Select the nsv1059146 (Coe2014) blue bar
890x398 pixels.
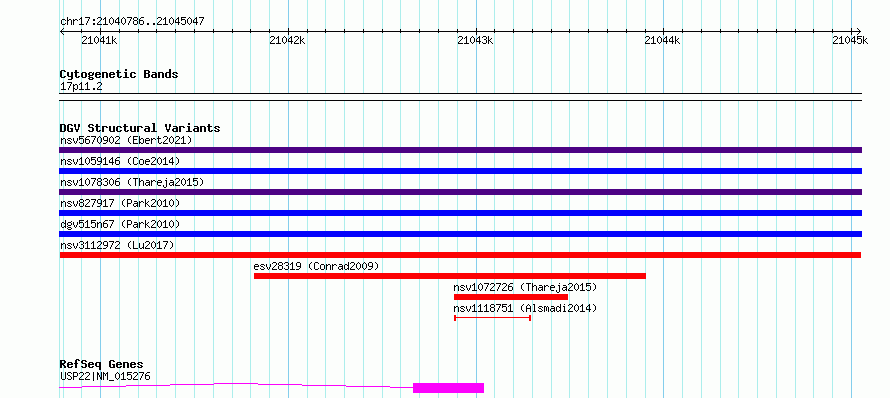point(460,171)
